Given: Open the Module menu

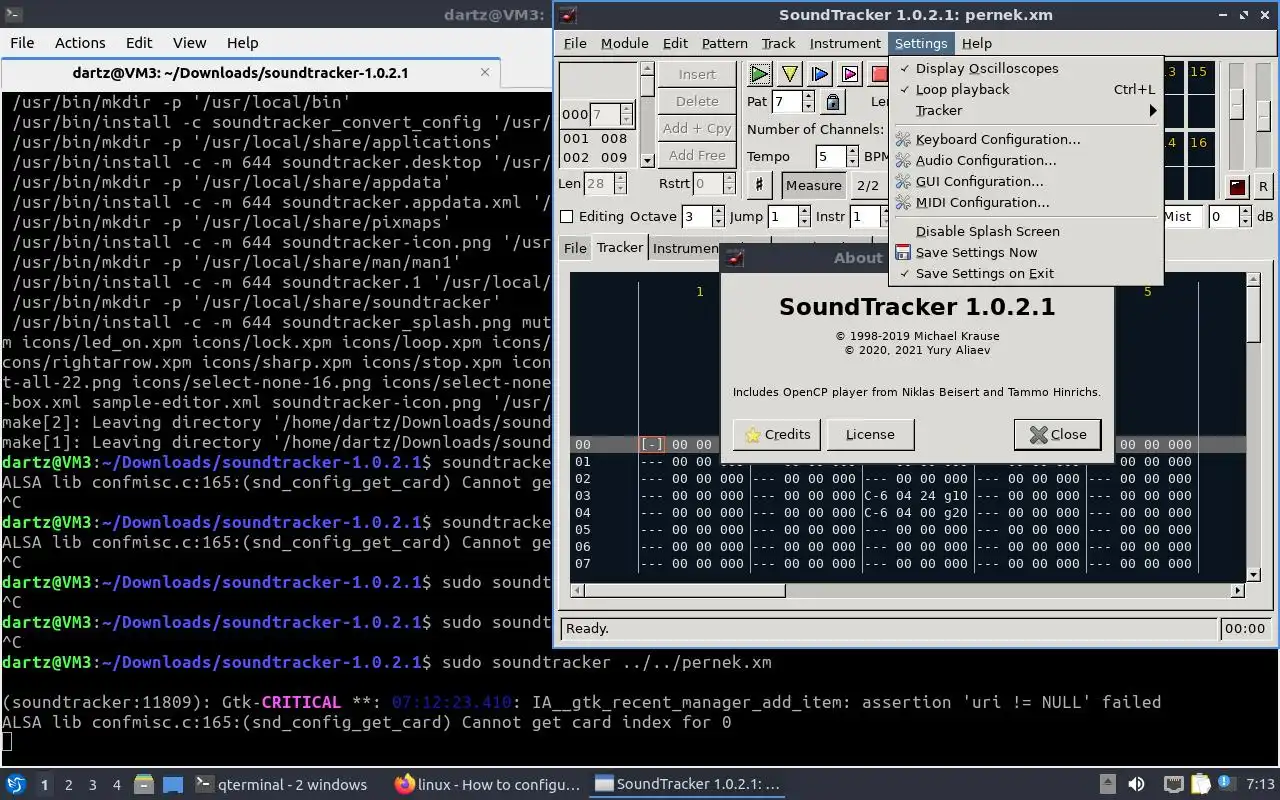Looking at the screenshot, I should [x=625, y=43].
